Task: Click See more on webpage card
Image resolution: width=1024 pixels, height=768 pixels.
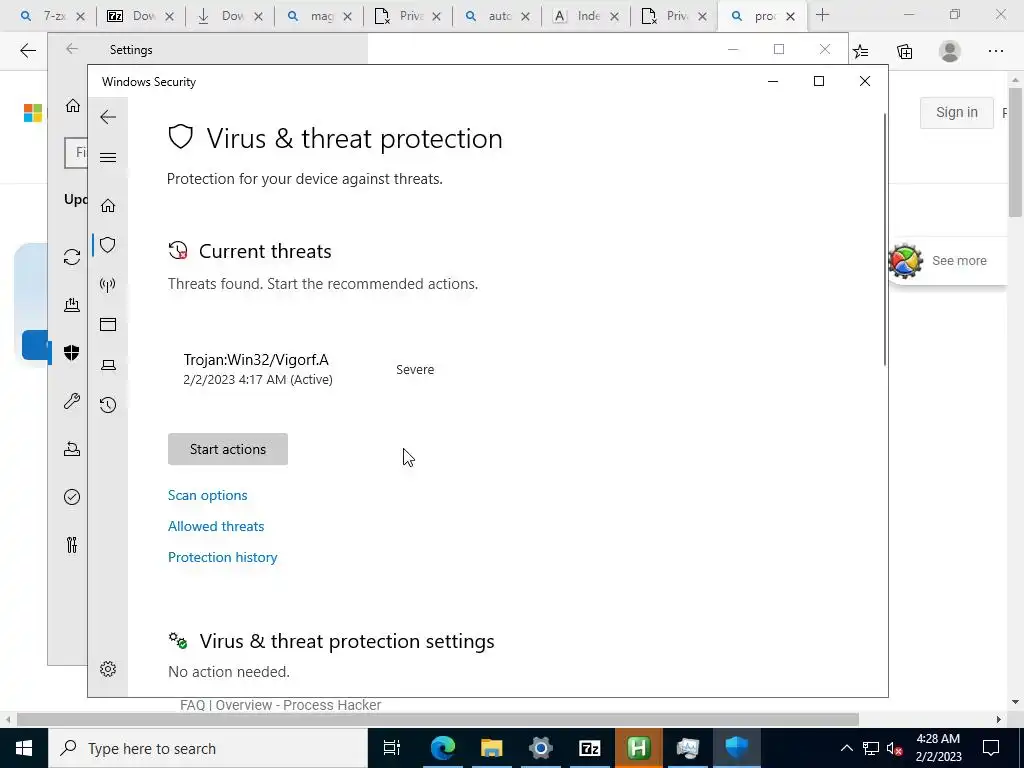Action: (x=959, y=261)
